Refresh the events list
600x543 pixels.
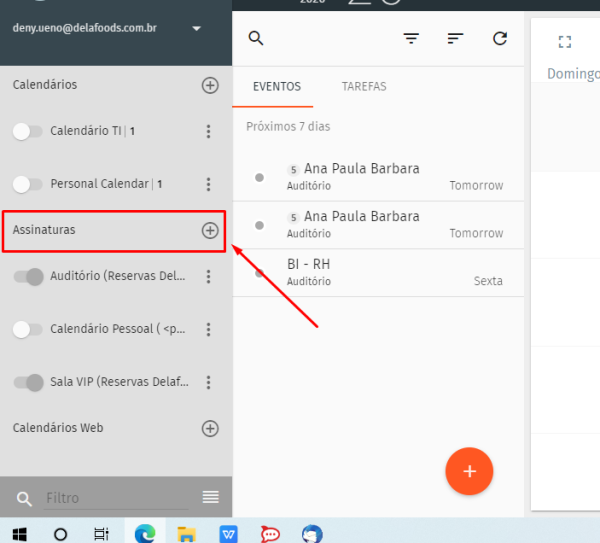tap(500, 39)
